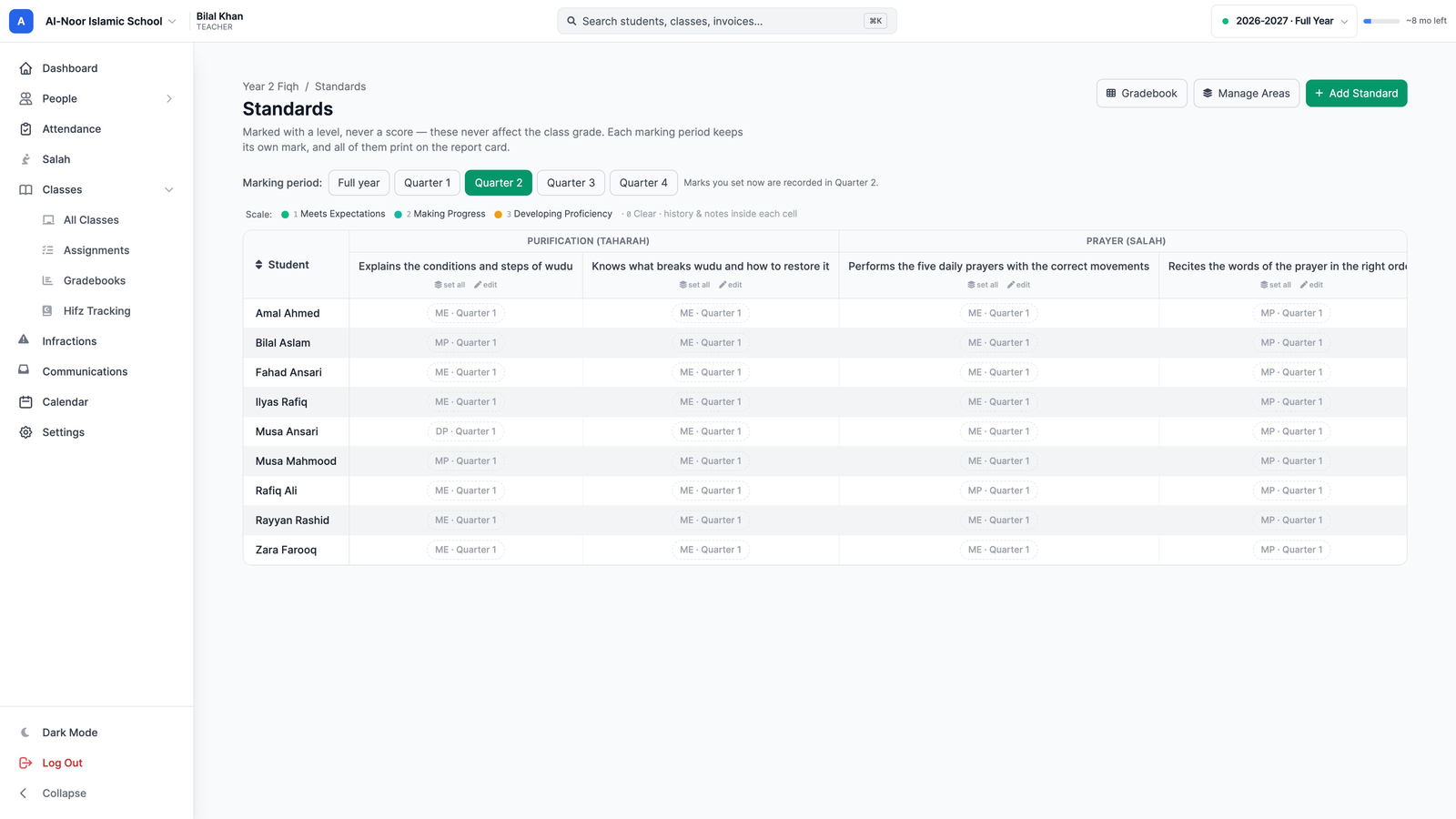Sort students using the Student sort icon
1456x819 pixels.
[258, 265]
